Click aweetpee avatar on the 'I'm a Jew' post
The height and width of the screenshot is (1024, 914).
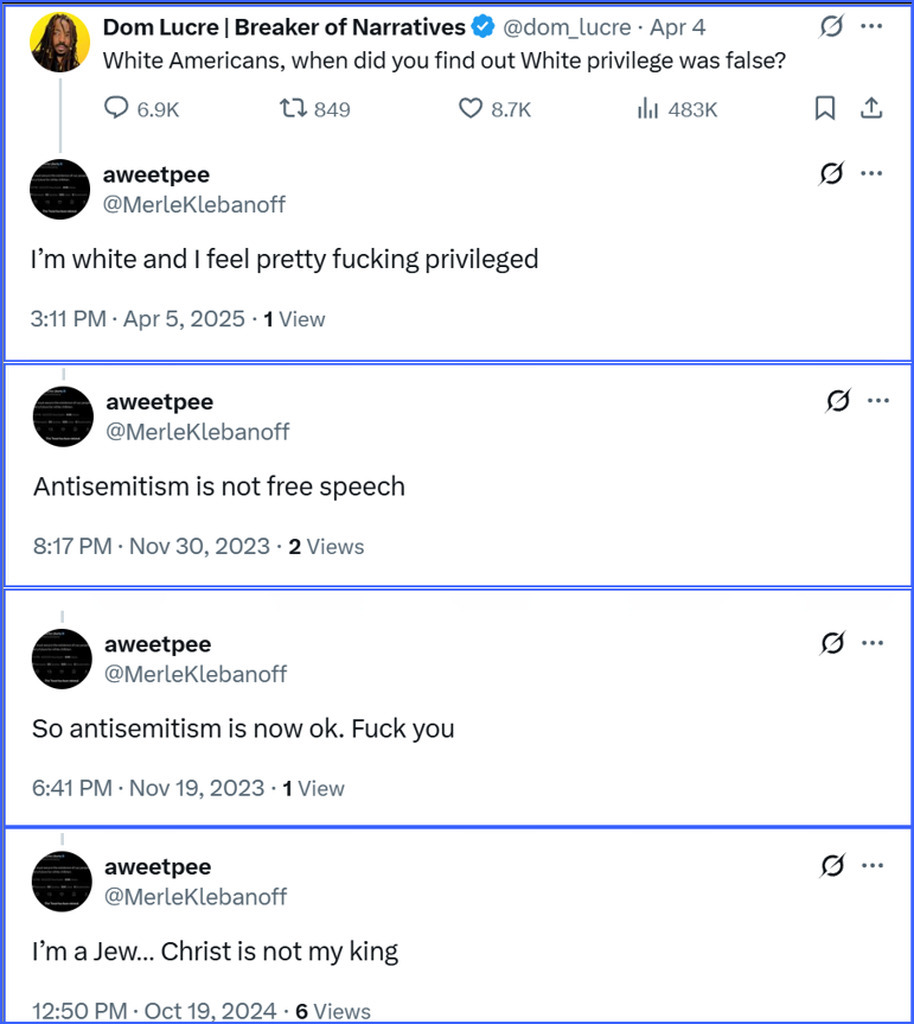pos(62,880)
